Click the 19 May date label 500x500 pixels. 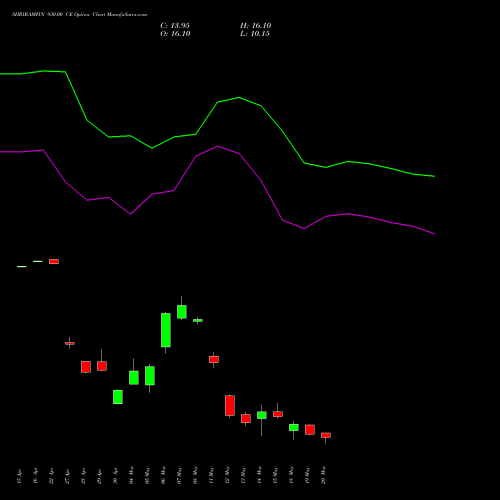[x=307, y=475]
